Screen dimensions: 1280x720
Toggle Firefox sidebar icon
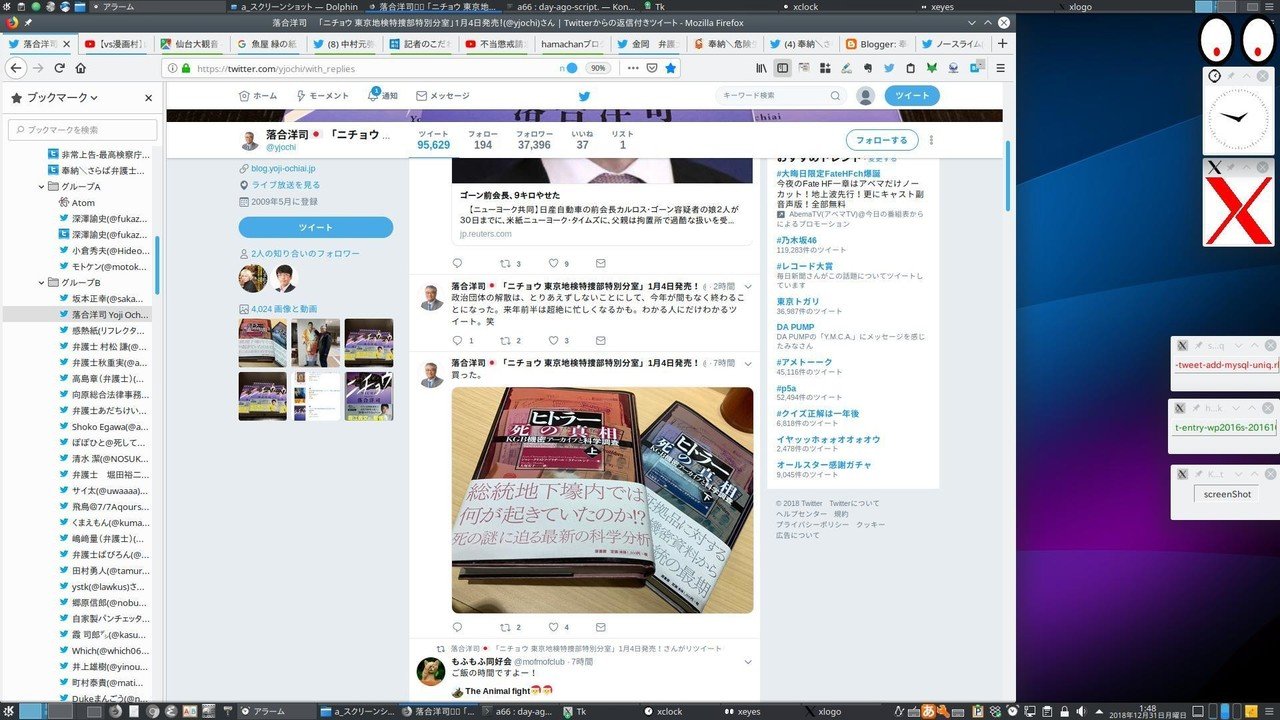[783, 68]
